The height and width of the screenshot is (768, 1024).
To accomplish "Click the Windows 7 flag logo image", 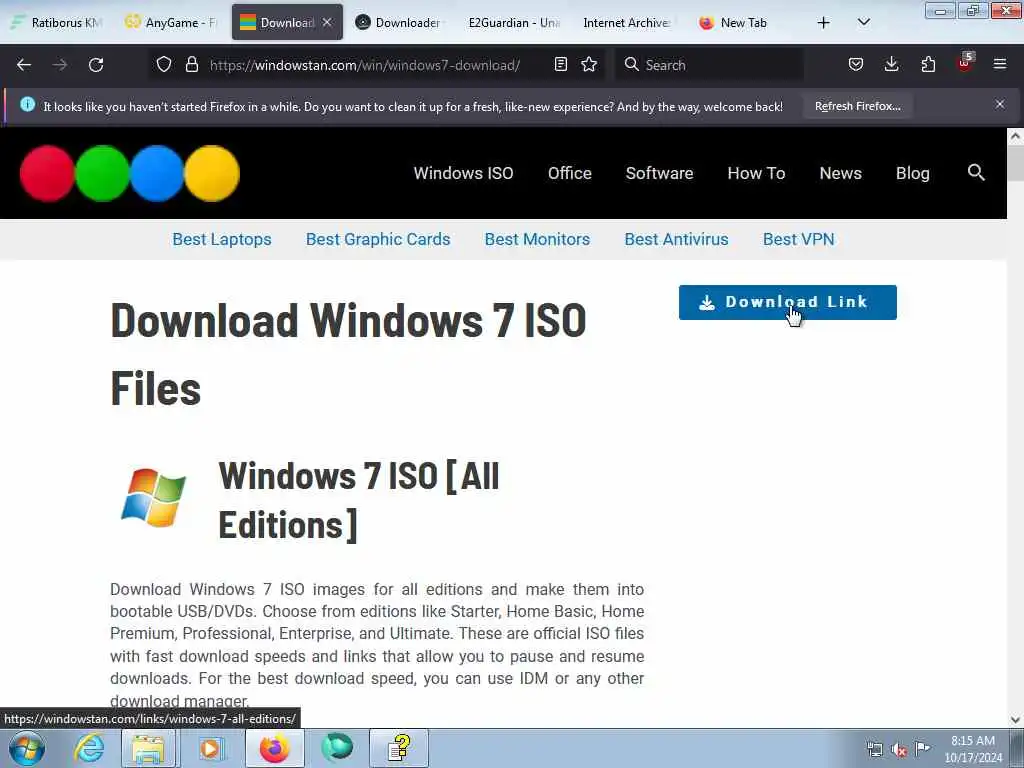I will (153, 498).
